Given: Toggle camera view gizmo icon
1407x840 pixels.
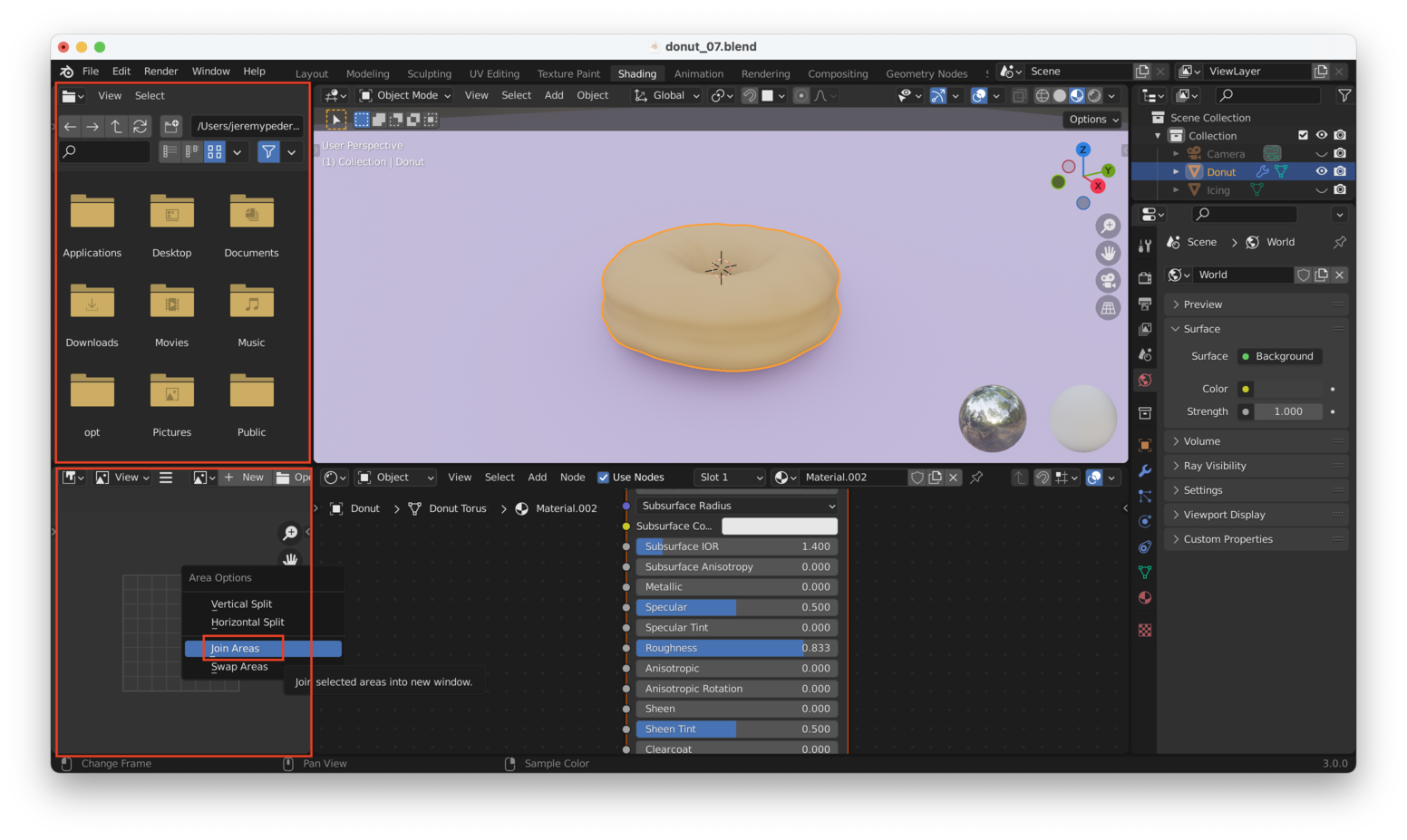Looking at the screenshot, I should point(1108,280).
